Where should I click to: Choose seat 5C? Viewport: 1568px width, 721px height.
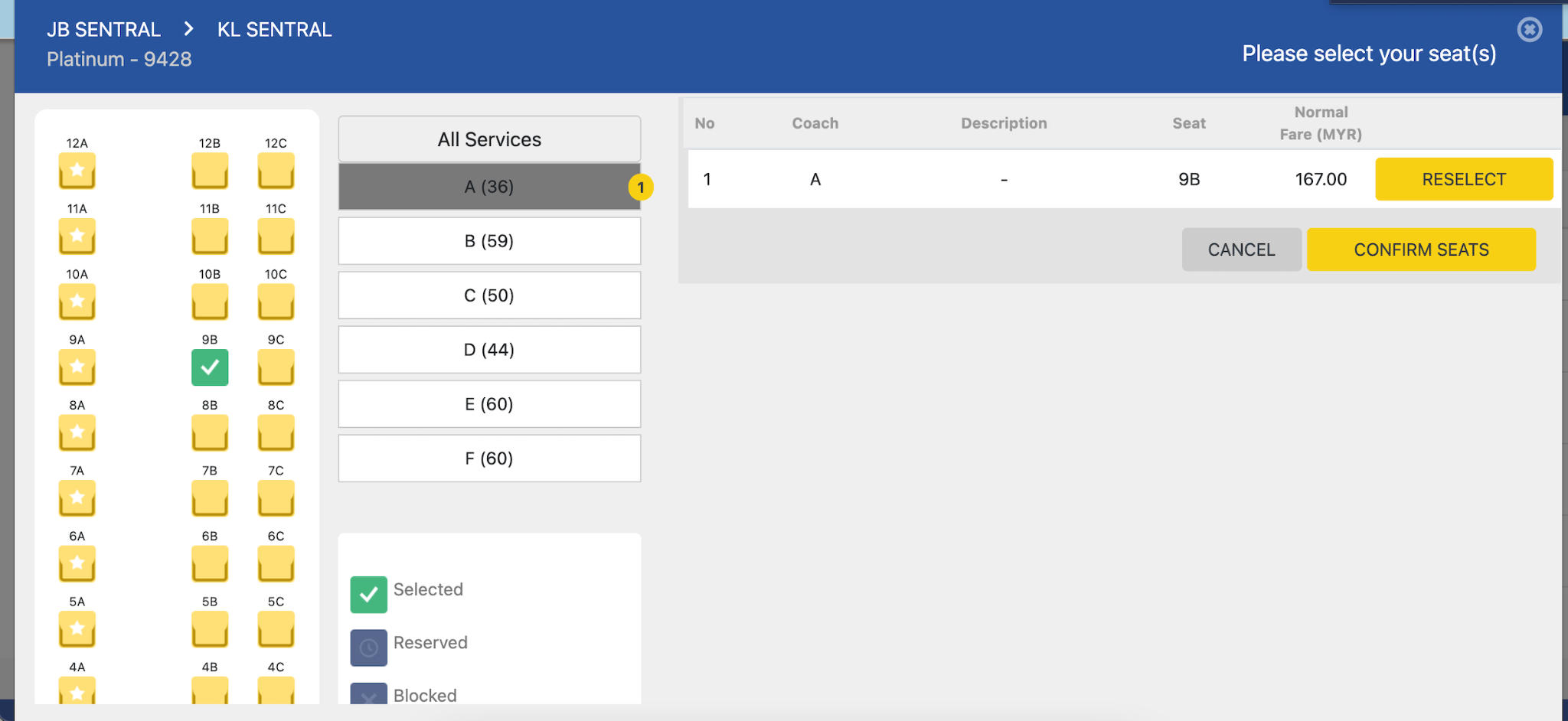(276, 629)
